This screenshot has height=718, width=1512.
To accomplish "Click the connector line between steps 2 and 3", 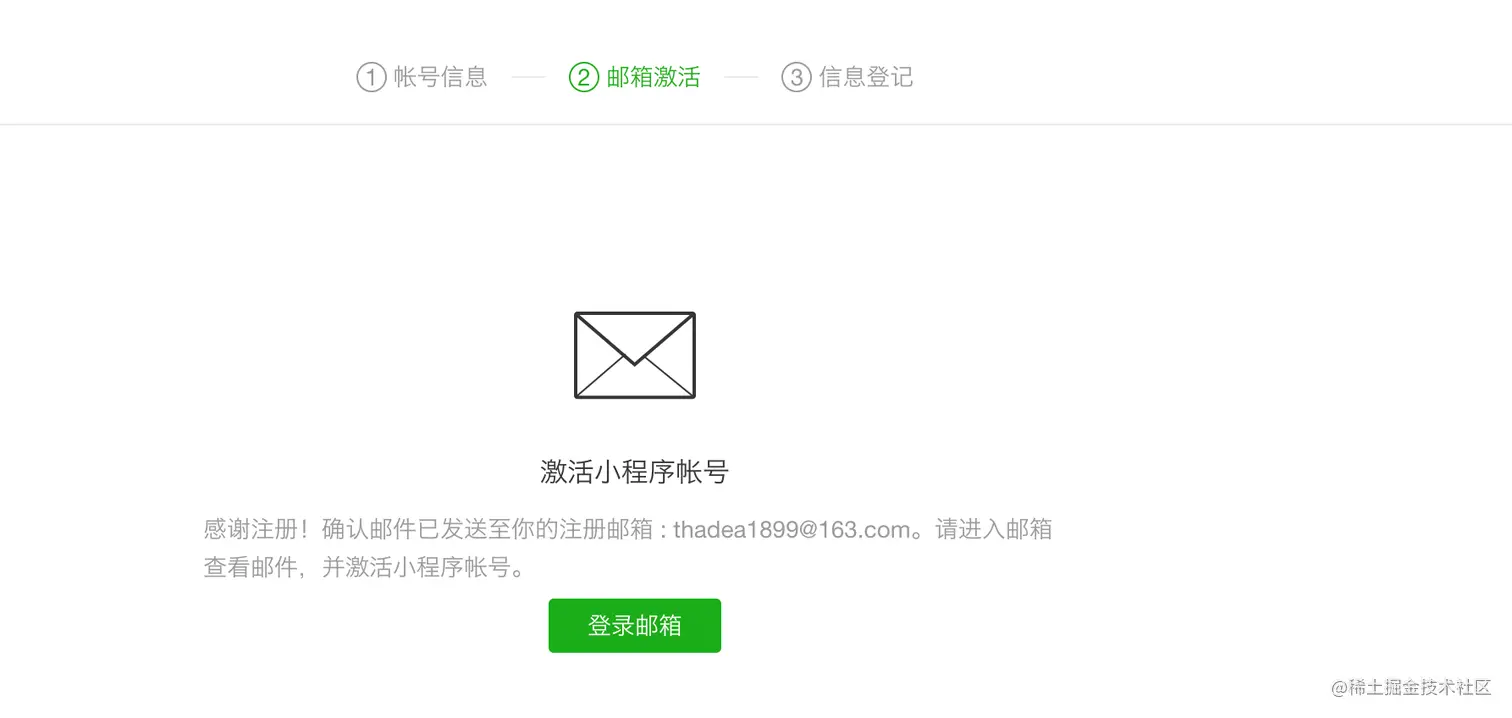I will (x=741, y=77).
